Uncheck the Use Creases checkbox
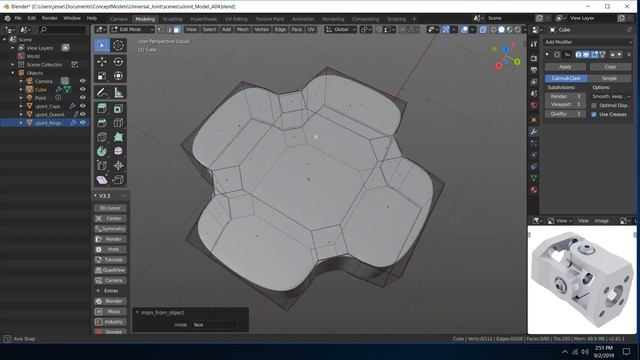Screen dimensions: 640x360 (x=594, y=115)
